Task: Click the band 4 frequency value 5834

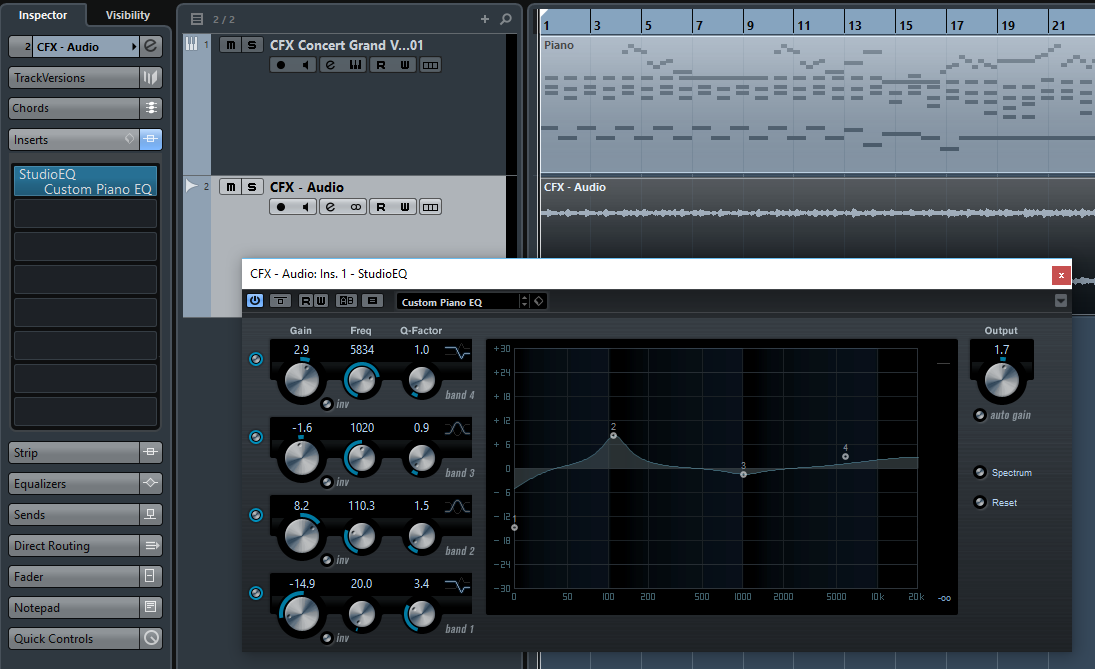Action: pyautogui.click(x=362, y=350)
